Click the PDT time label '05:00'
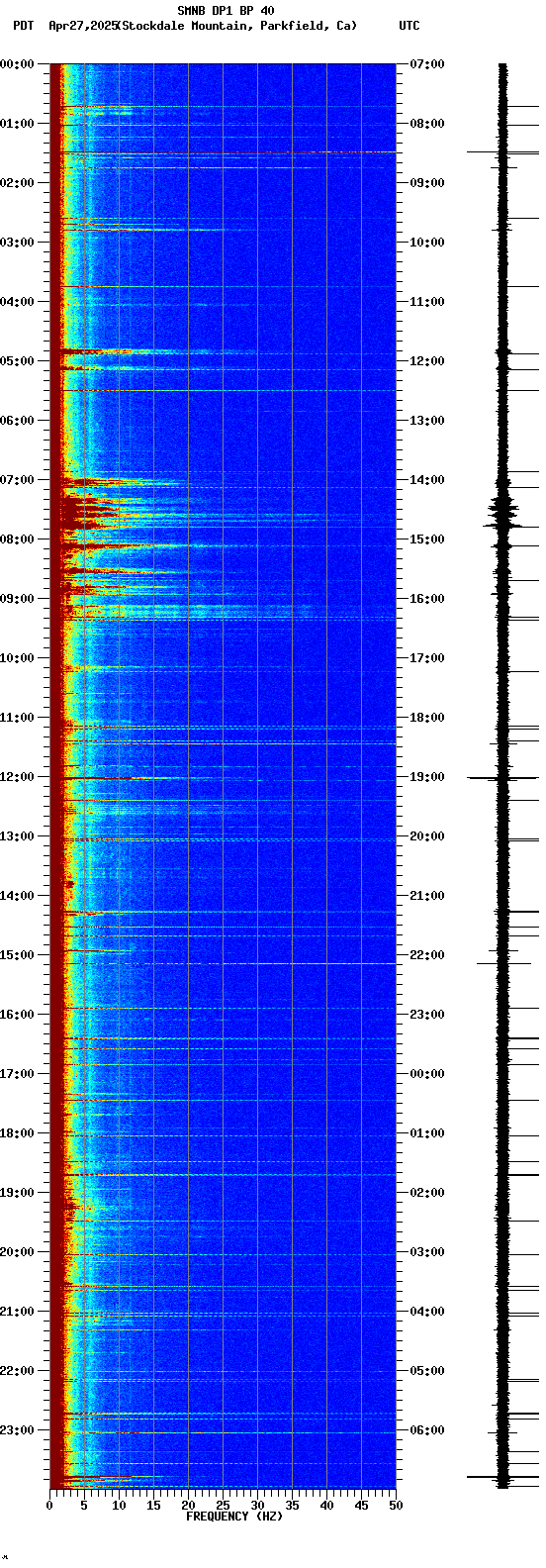This screenshot has width=546, height=1568. point(17,361)
